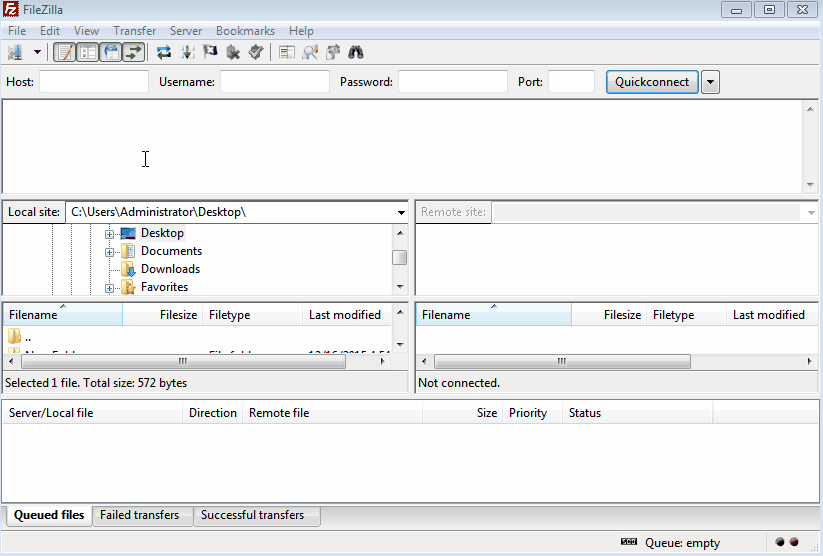Open the Help menu
823x556 pixels.
point(301,31)
